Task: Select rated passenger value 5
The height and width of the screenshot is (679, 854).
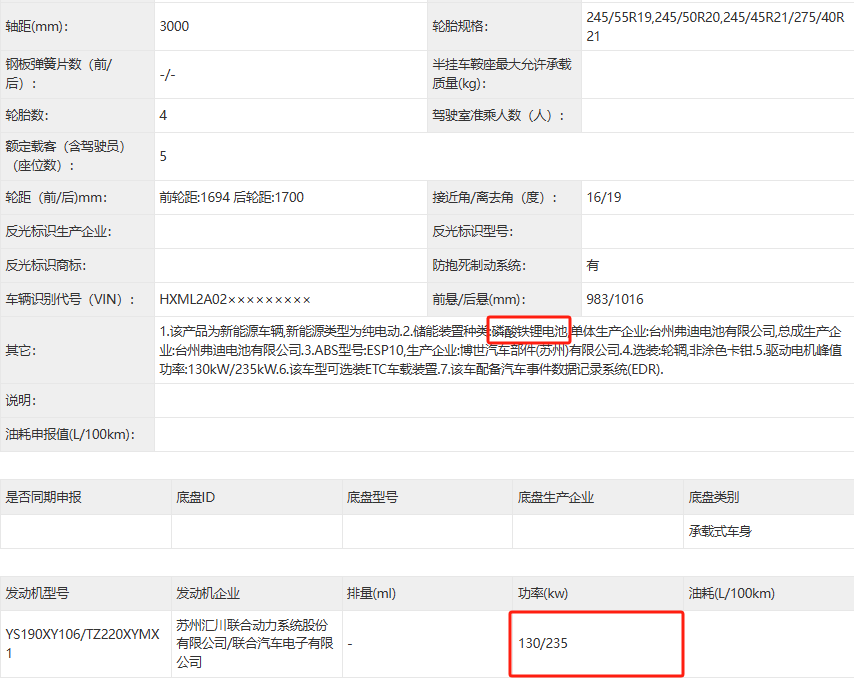Action: coord(163,156)
